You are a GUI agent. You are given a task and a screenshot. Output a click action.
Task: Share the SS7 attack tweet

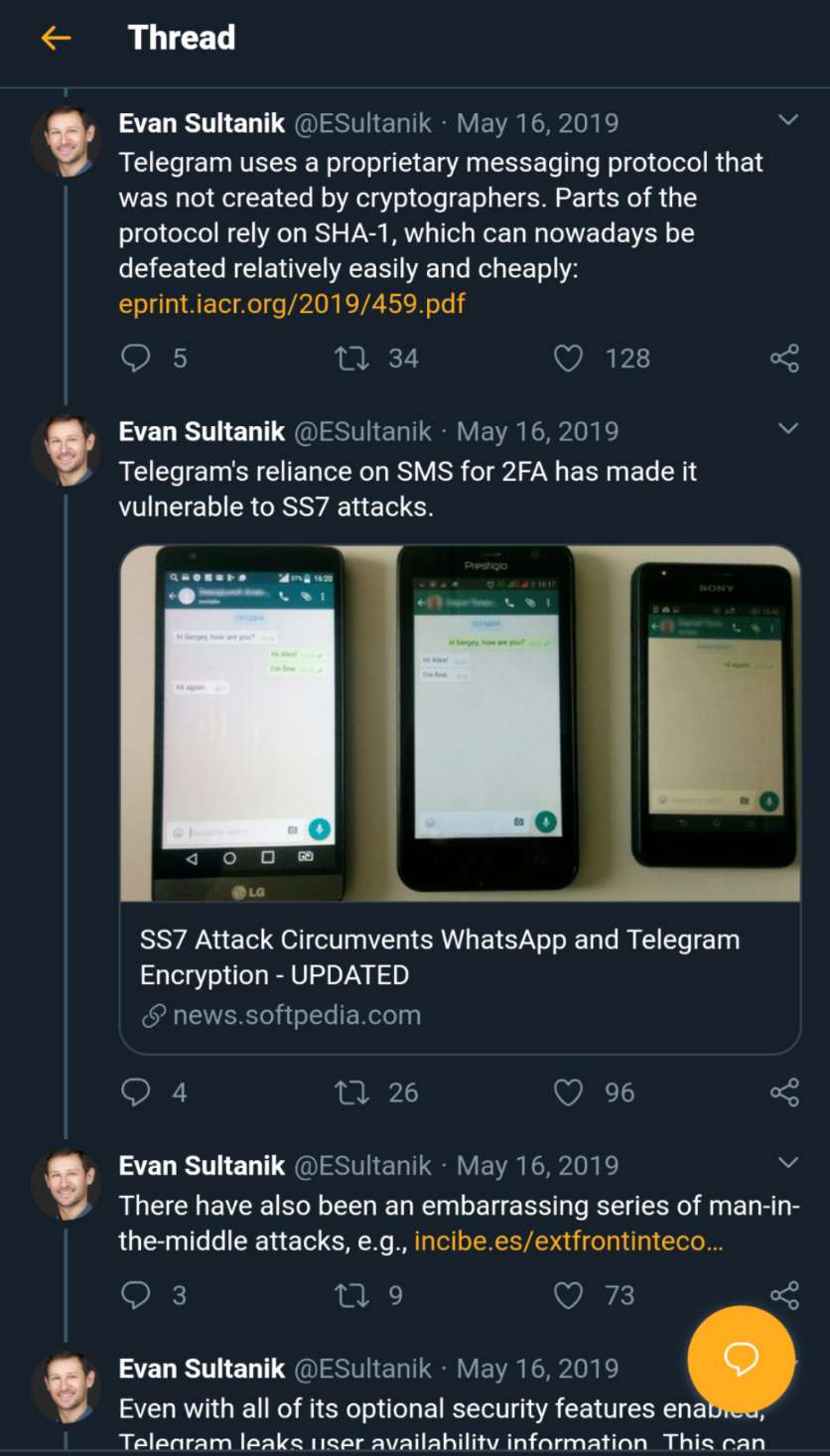(x=783, y=1092)
